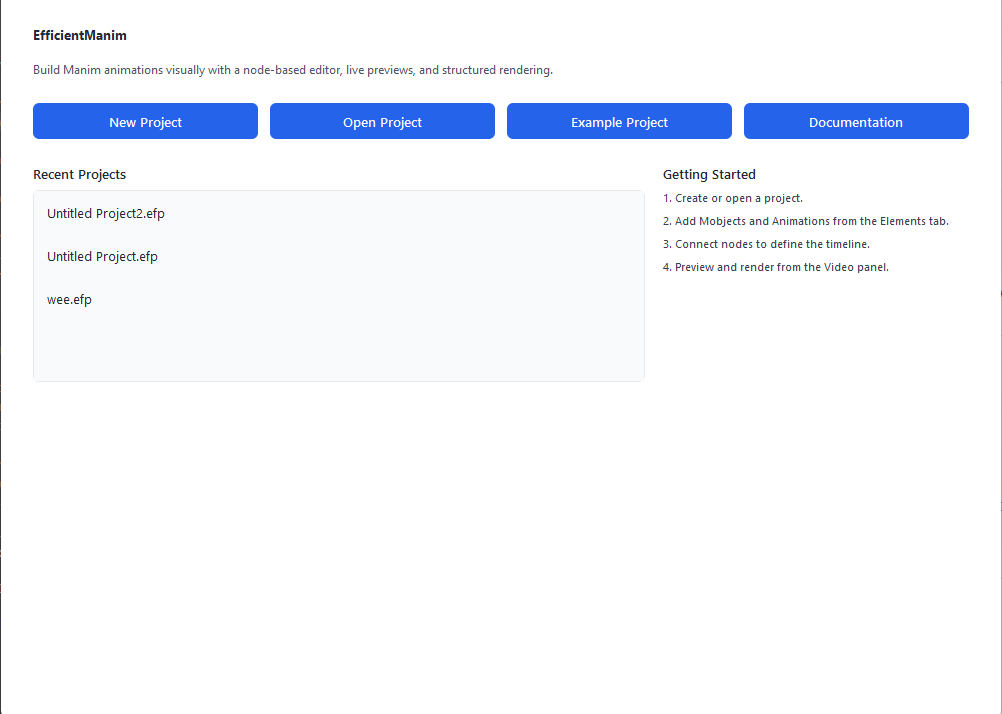Click the Recent Projects heading
This screenshot has width=1002, height=714.
coord(79,175)
